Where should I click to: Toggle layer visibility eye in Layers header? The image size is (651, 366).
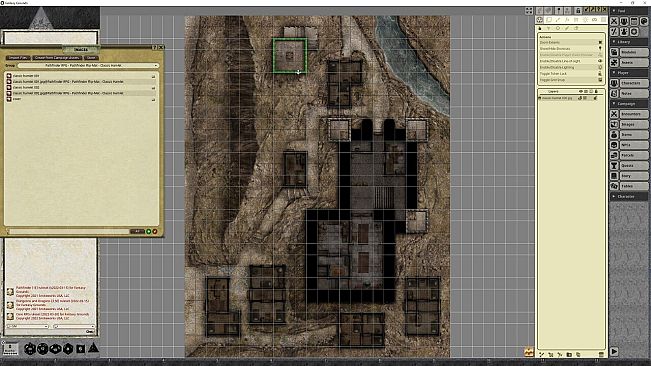(x=581, y=91)
